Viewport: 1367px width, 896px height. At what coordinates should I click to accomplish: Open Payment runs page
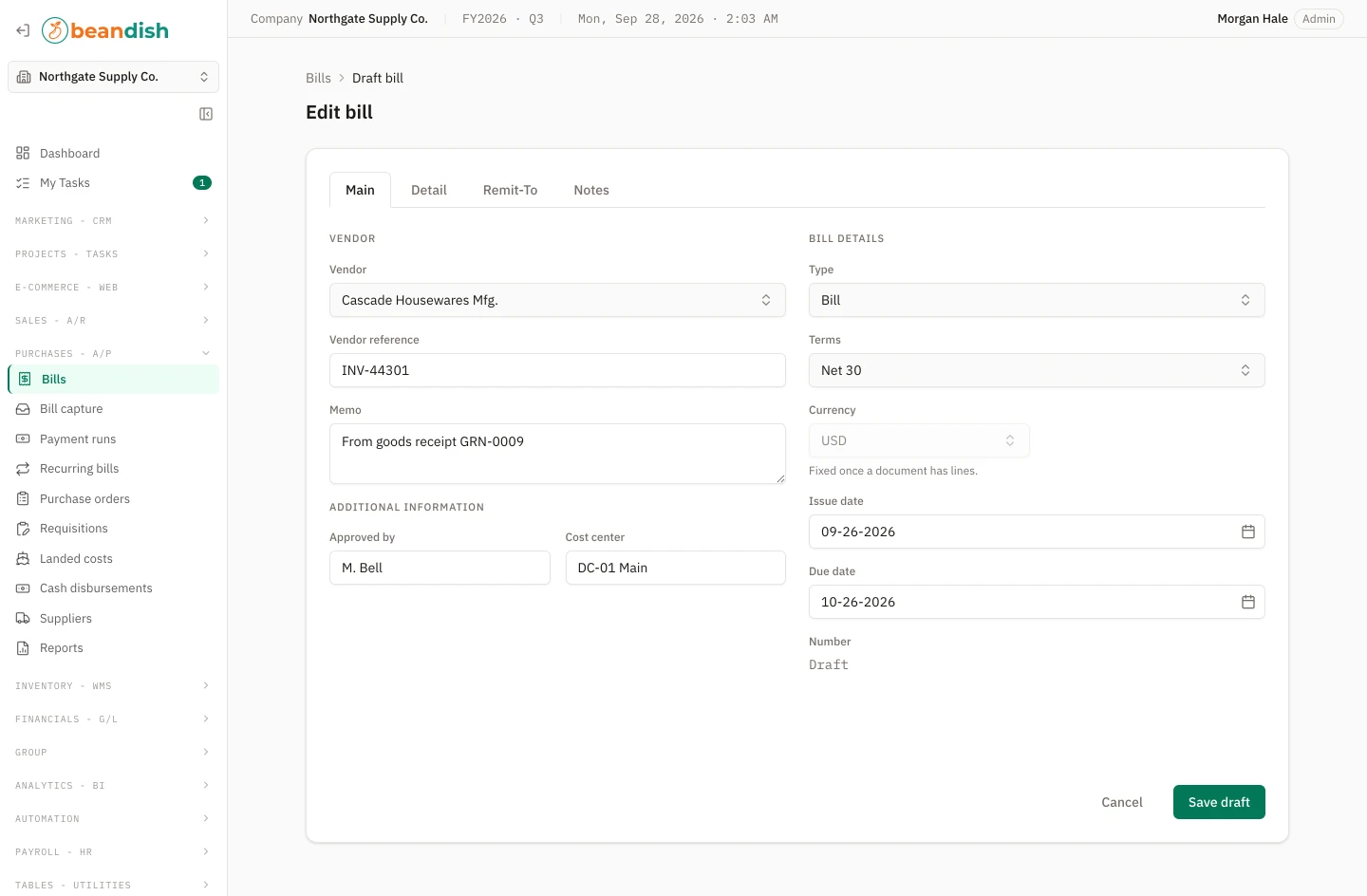click(113, 439)
